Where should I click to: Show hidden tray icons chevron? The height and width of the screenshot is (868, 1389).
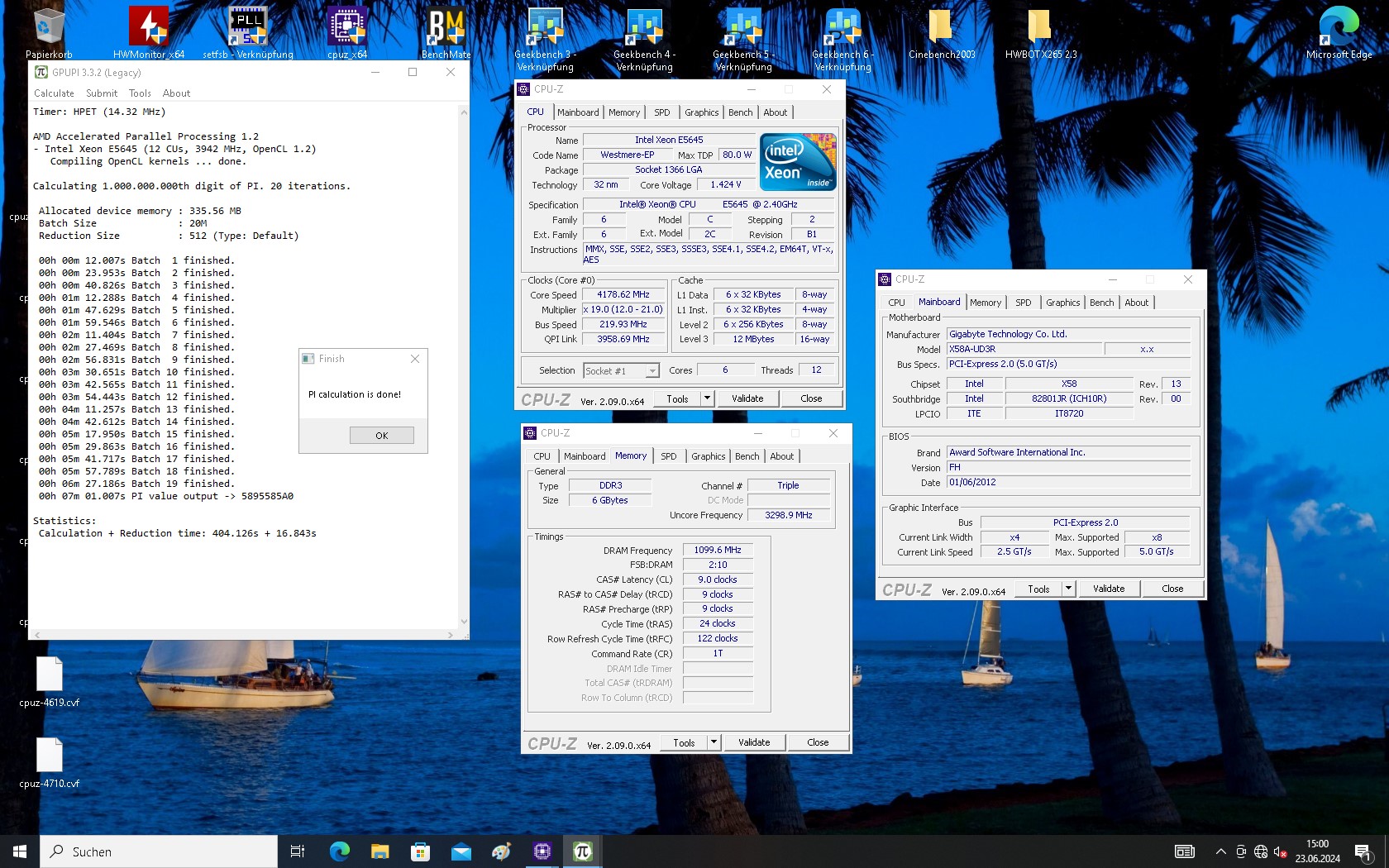[1220, 851]
